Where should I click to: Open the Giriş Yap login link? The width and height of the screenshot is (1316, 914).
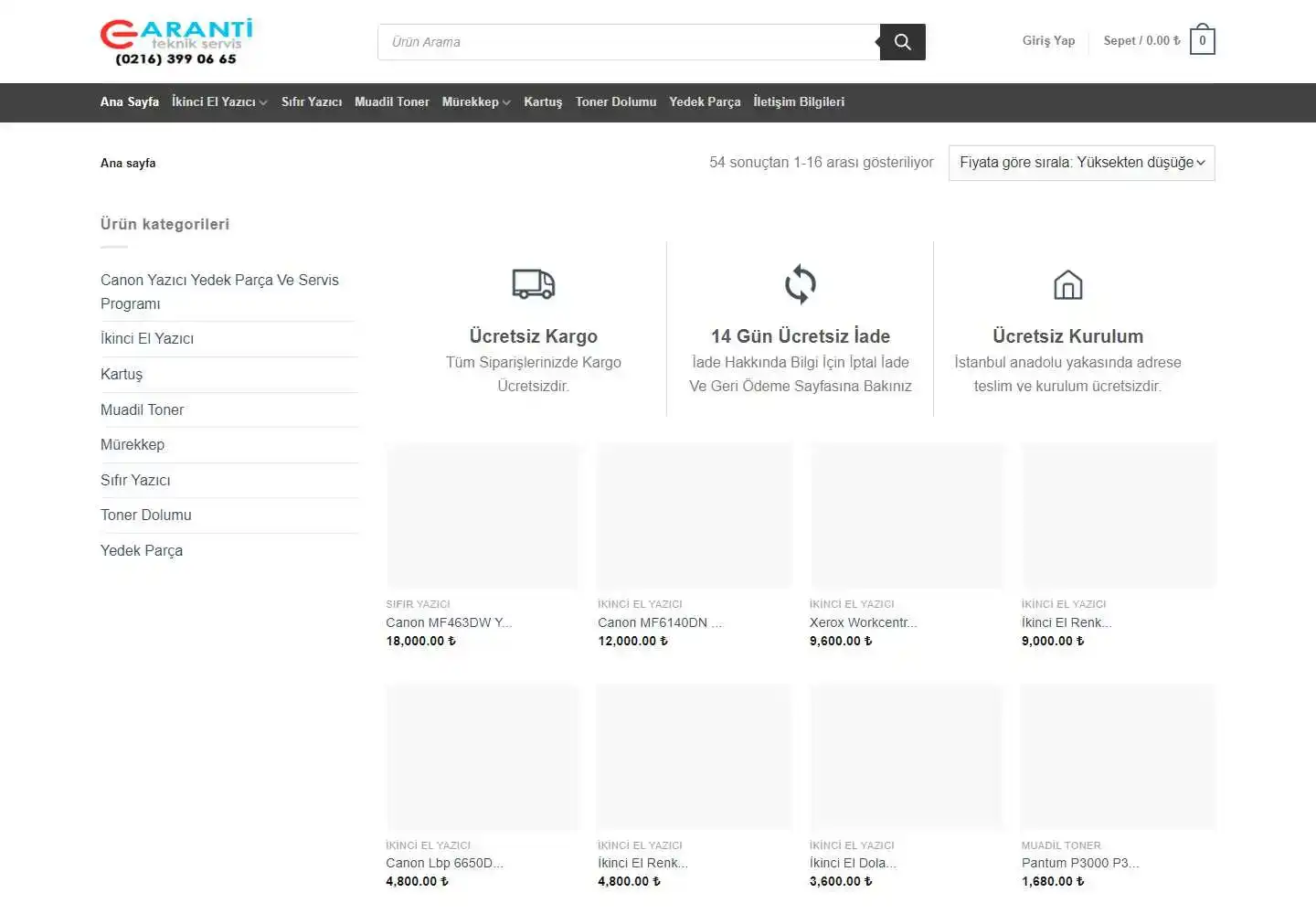[1048, 40]
